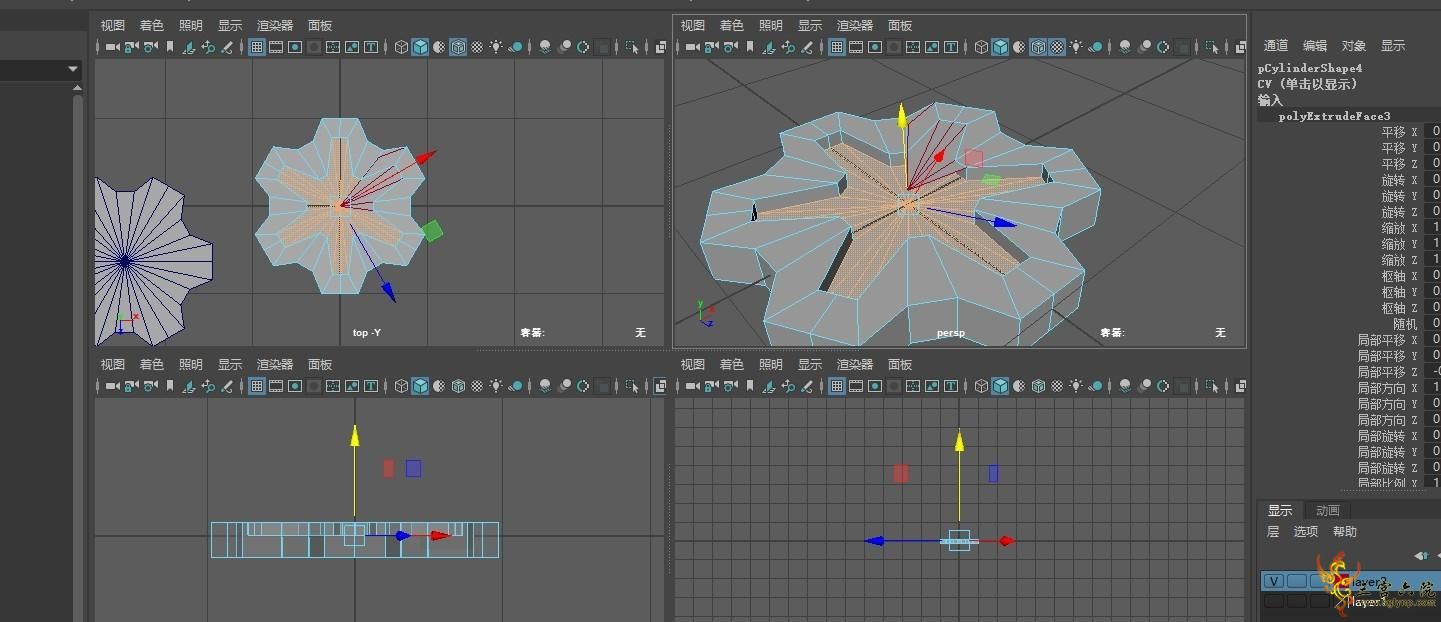Click Gate Mask icon in perspective viewport
The height and width of the screenshot is (622, 1441).
[x=894, y=47]
